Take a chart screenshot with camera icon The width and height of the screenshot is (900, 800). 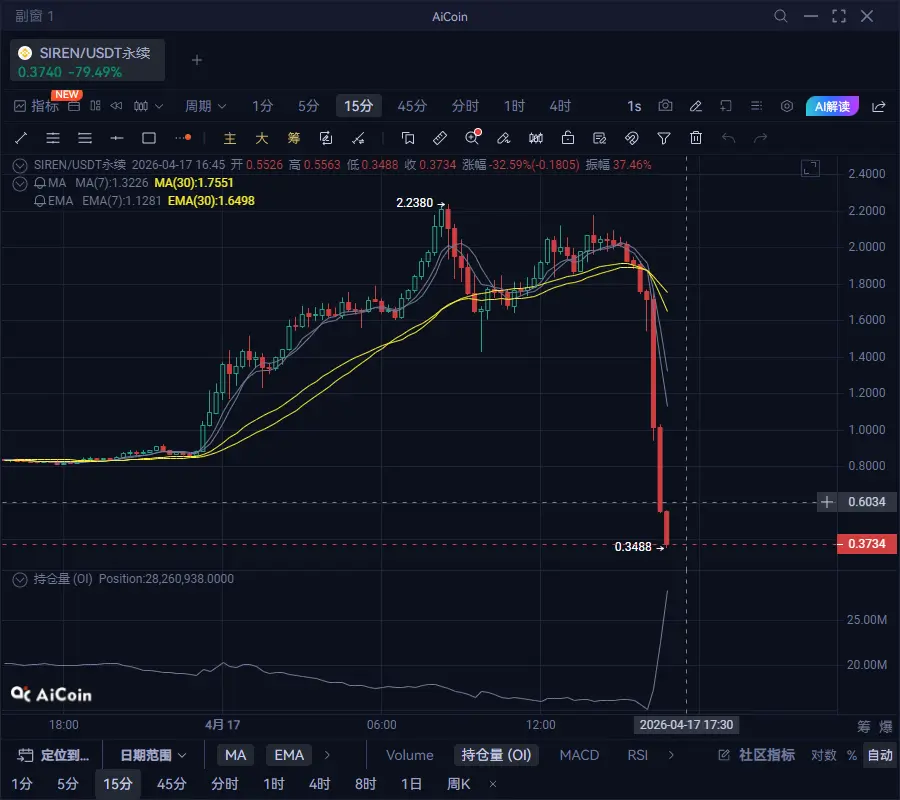tap(665, 106)
